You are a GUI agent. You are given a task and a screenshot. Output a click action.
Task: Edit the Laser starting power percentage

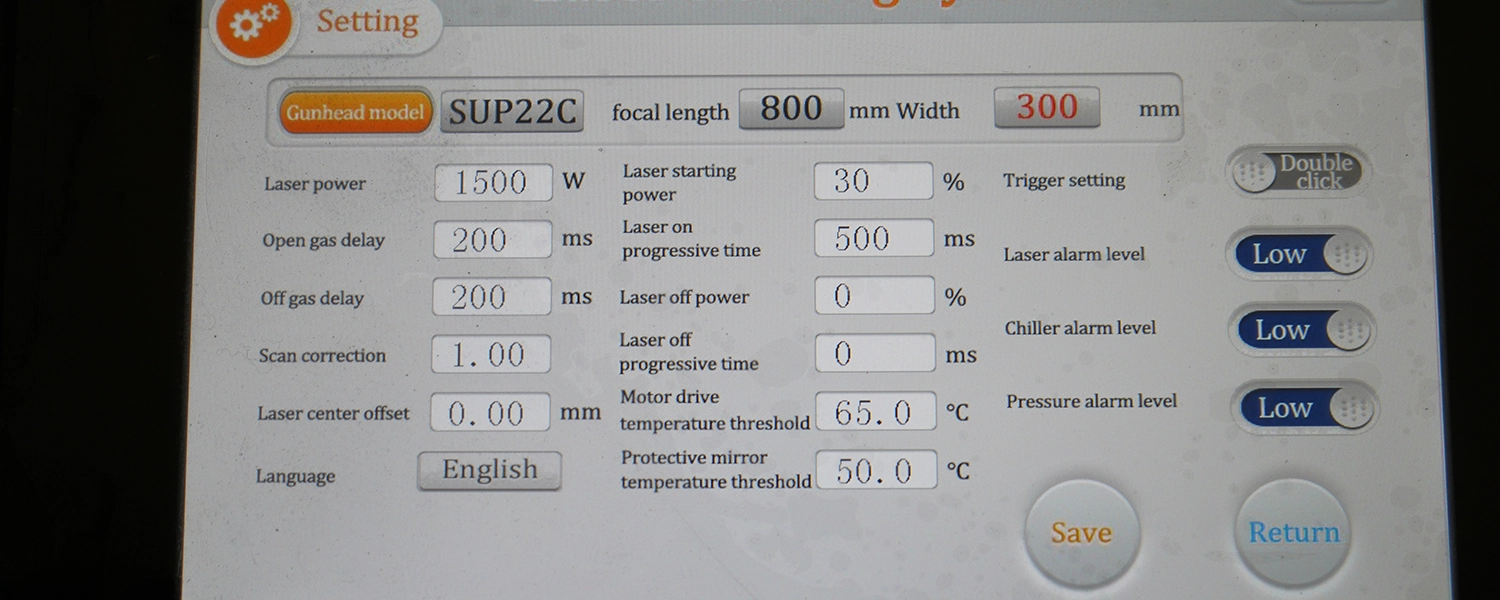[x=873, y=181]
